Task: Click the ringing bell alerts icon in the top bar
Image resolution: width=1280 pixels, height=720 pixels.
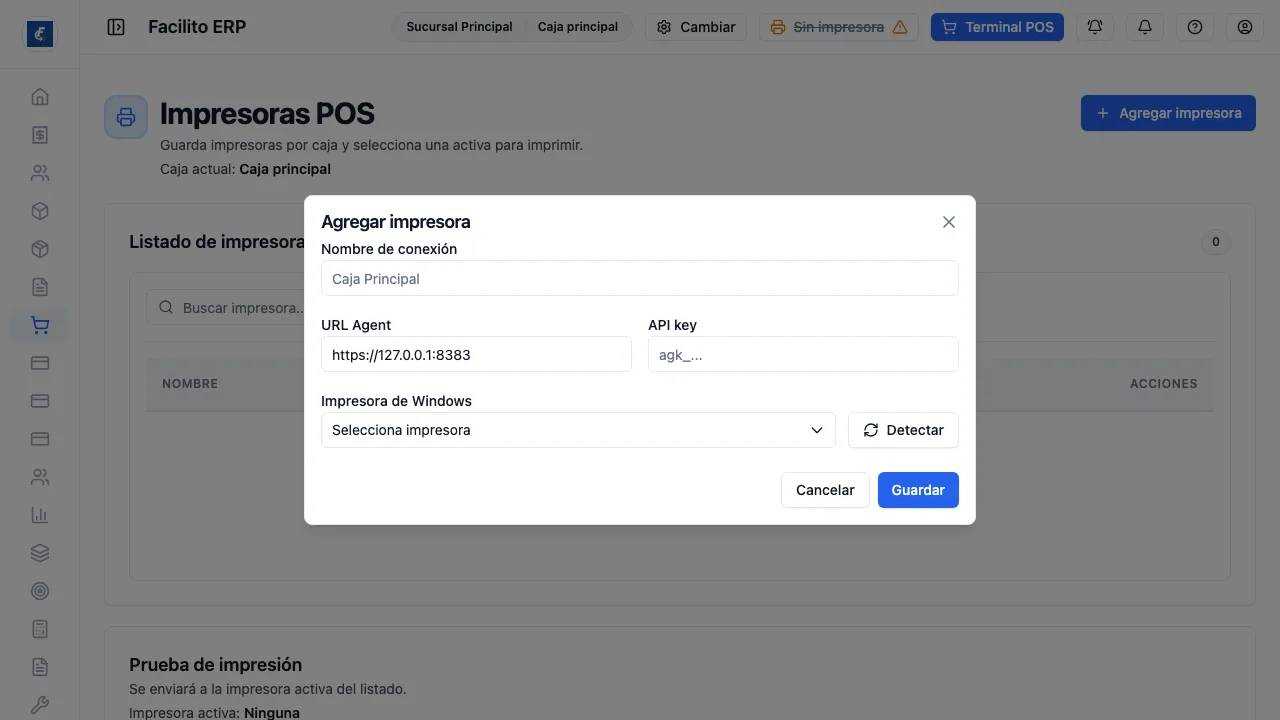Action: (x=1095, y=27)
